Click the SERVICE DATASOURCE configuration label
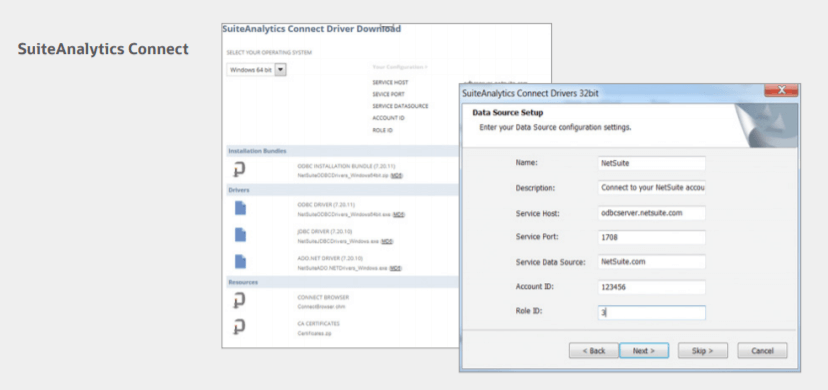 (x=400, y=106)
